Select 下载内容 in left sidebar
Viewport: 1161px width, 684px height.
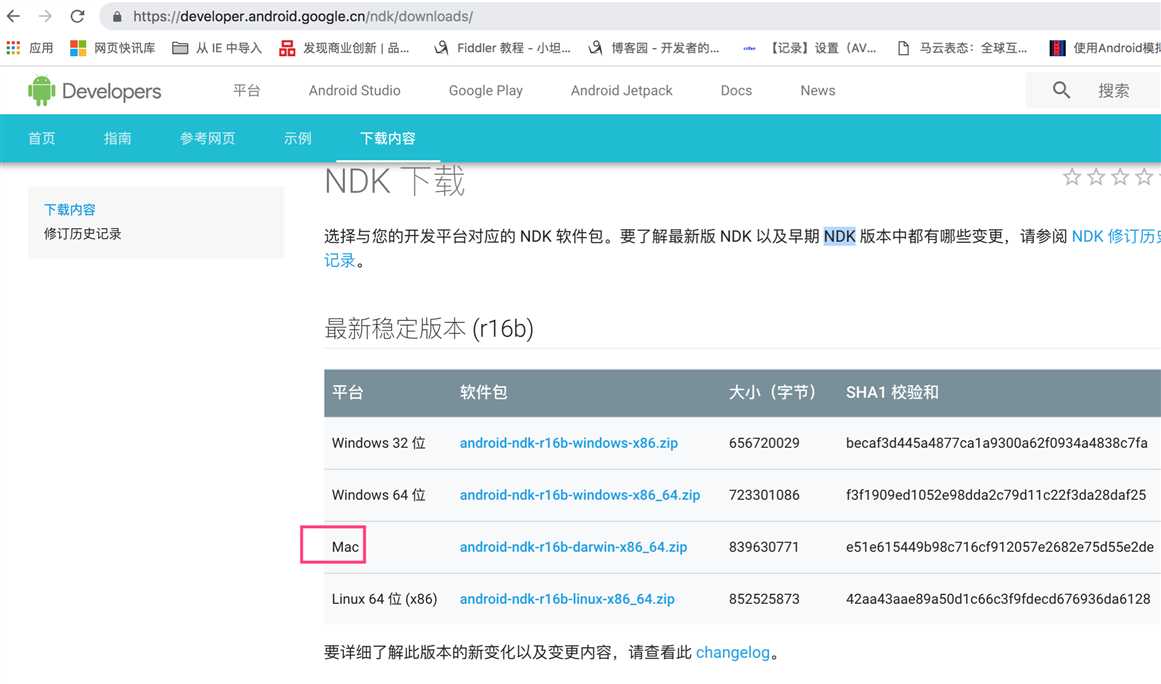70,209
